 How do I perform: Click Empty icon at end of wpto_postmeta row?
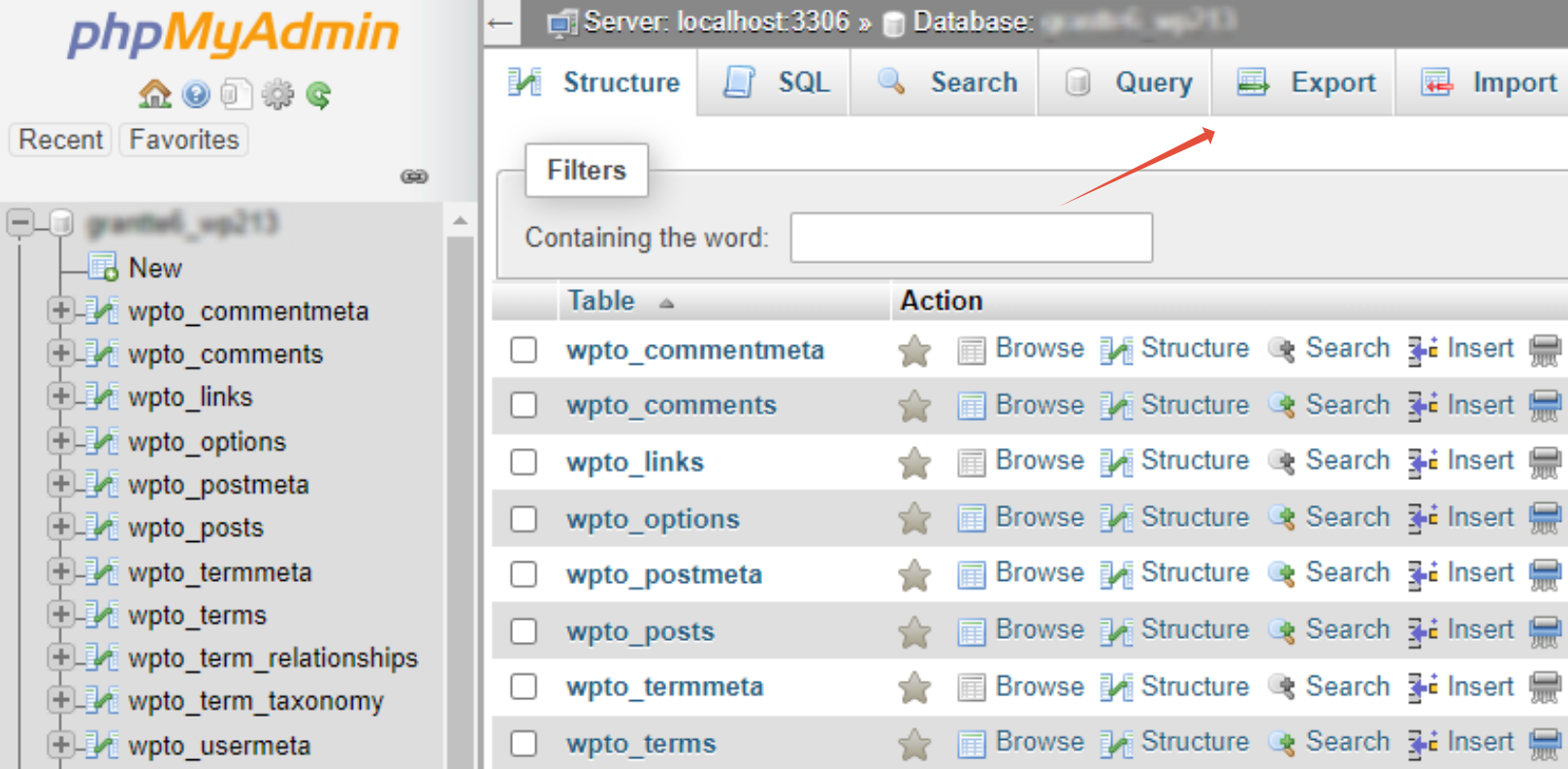1545,575
